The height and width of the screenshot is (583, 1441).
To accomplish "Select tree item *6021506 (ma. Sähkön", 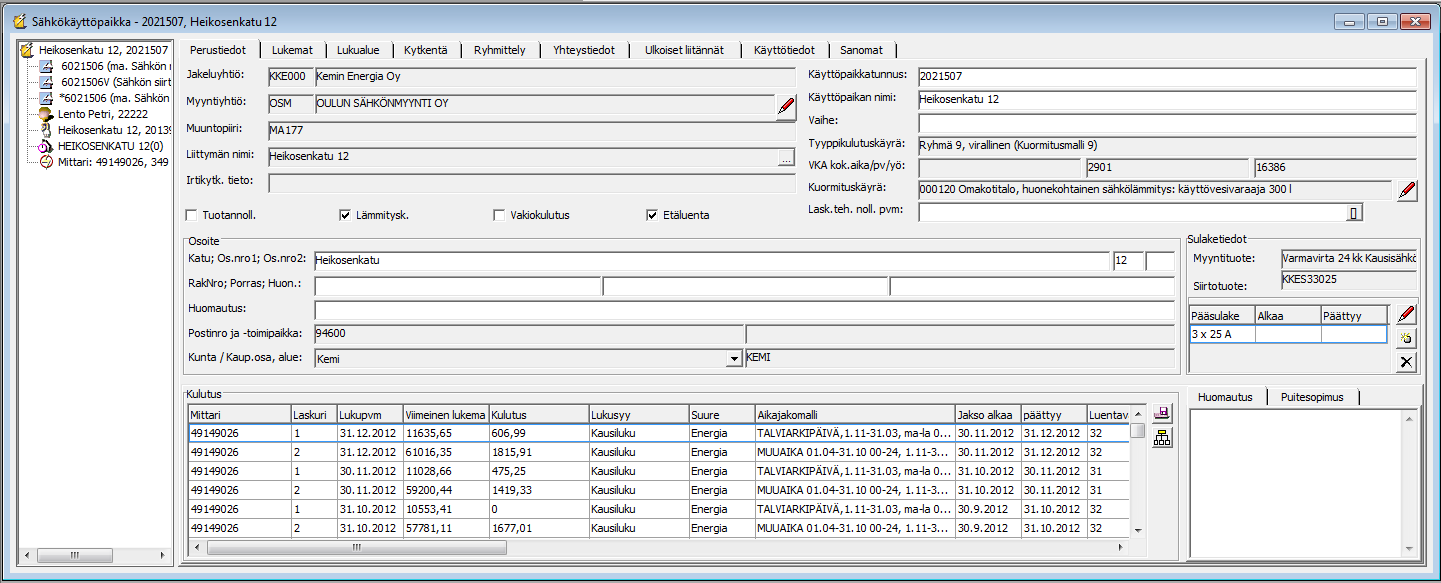I will (x=115, y=98).
